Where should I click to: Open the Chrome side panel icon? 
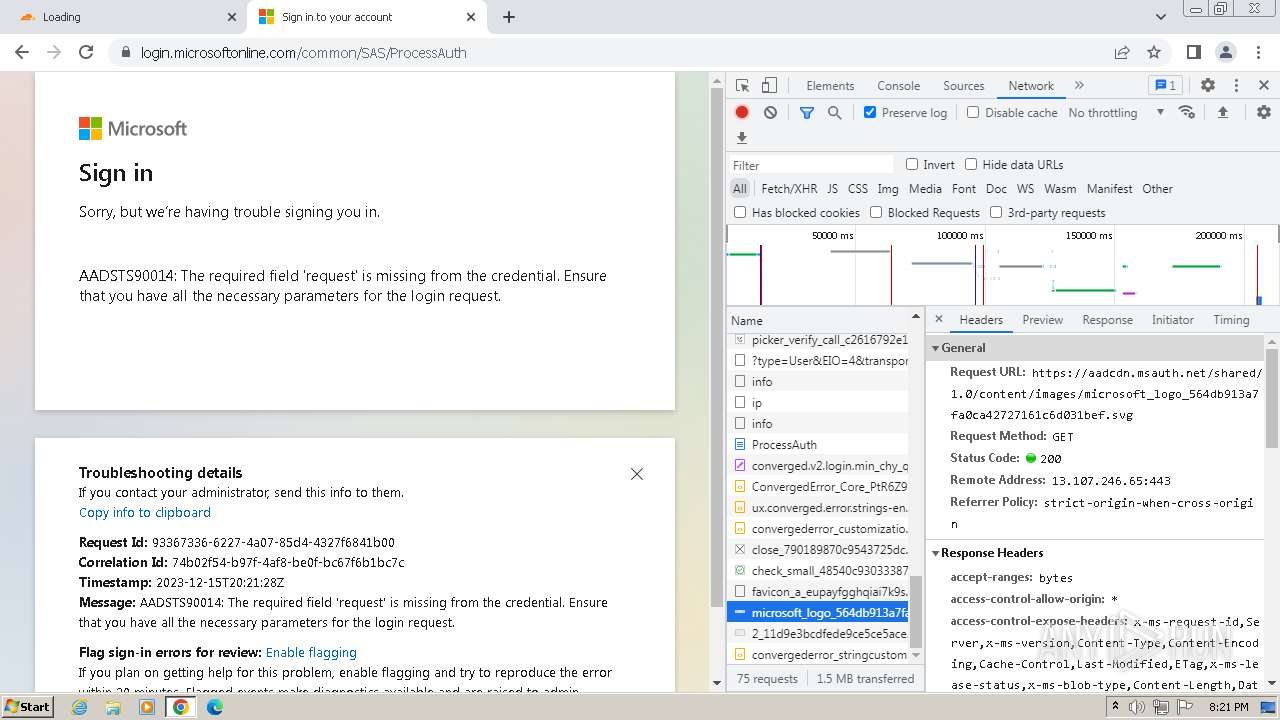pos(1193,52)
